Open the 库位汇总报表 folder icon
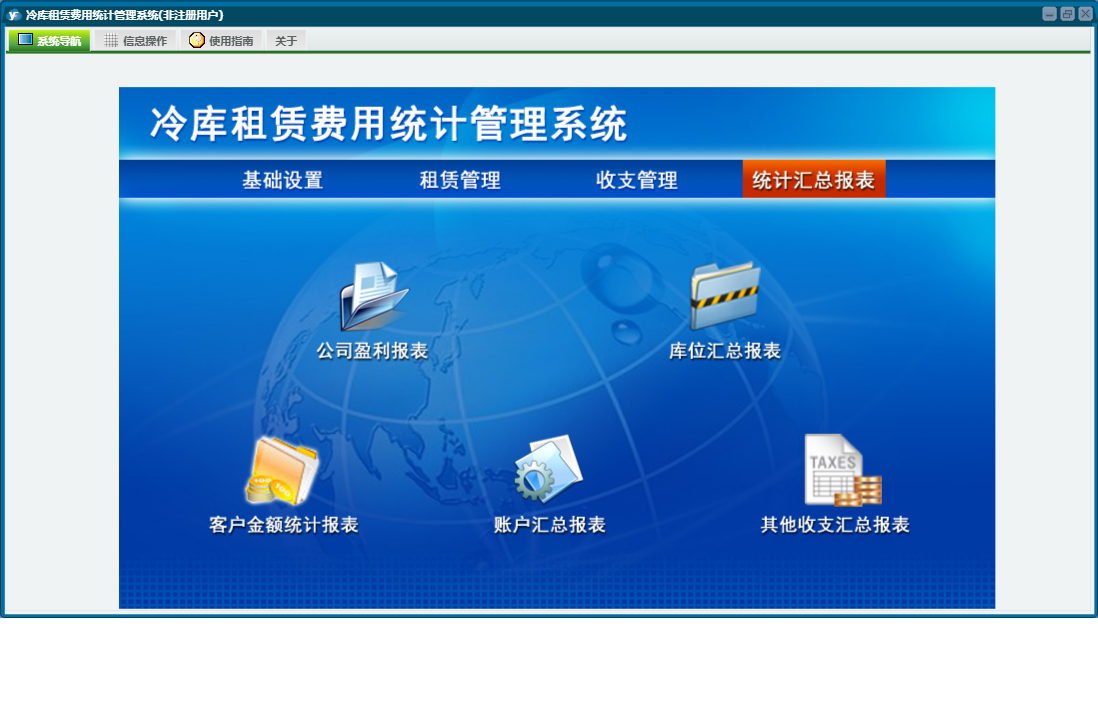 click(725, 297)
